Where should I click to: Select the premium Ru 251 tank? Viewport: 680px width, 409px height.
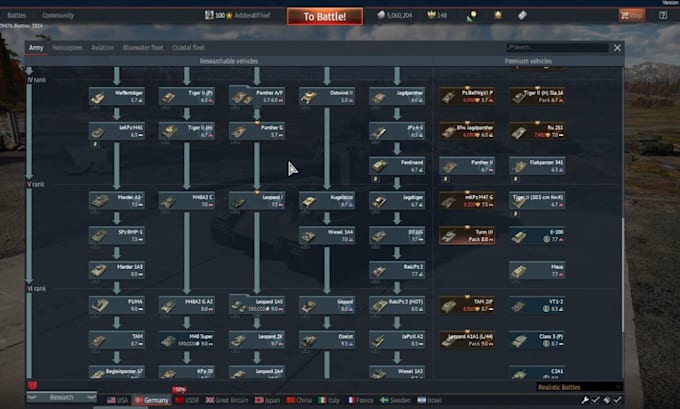537,131
